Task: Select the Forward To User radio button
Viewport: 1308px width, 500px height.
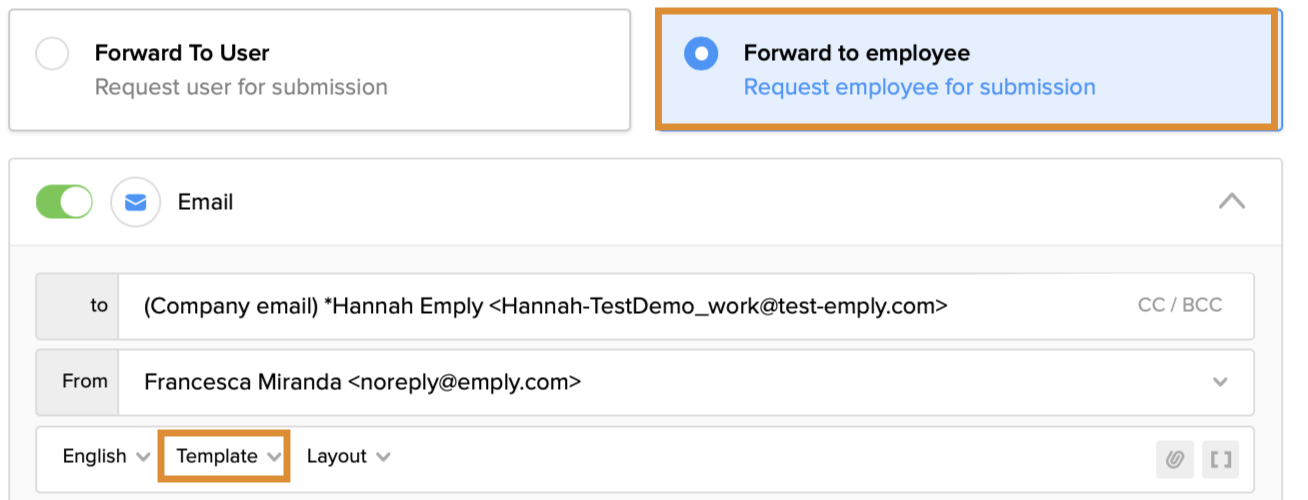Action: [x=52, y=54]
